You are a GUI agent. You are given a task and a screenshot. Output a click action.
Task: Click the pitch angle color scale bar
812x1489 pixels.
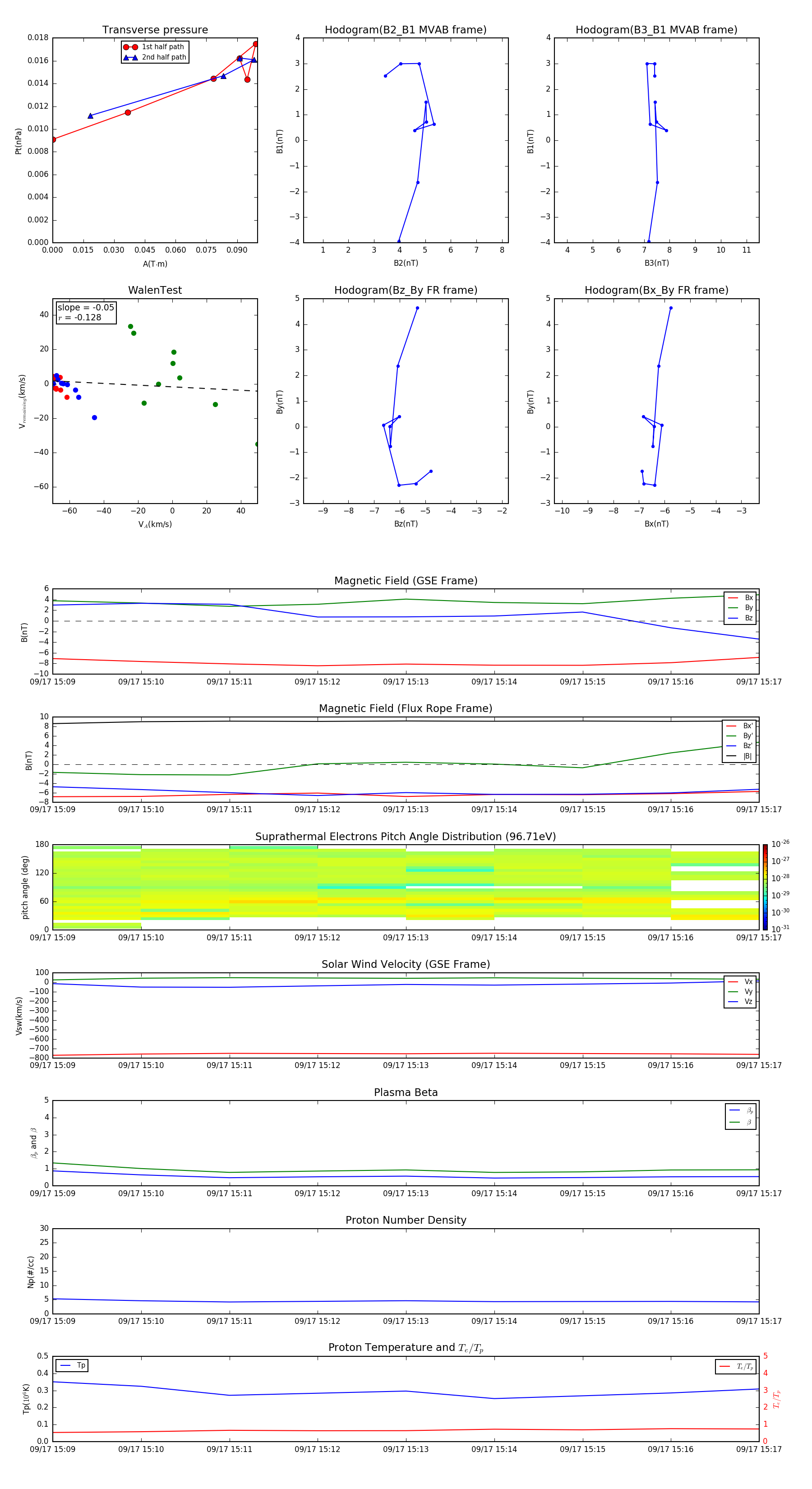(765, 887)
